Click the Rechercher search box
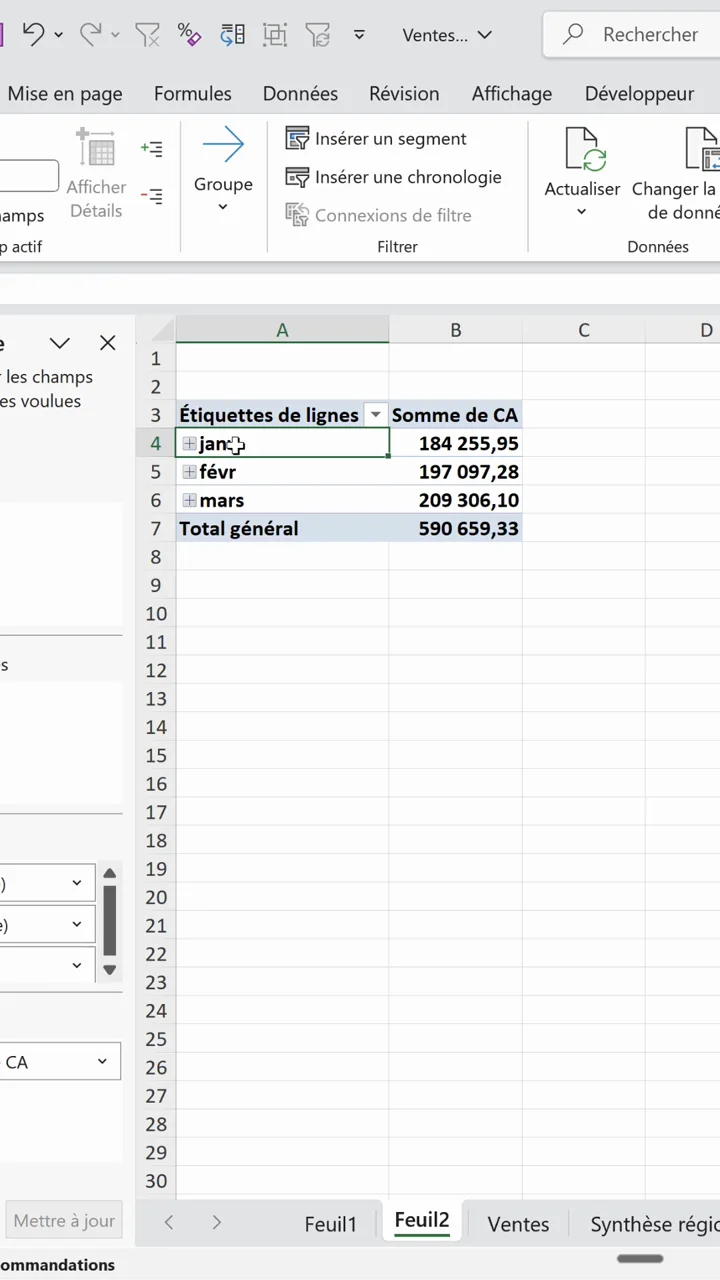This screenshot has width=720, height=1280. tap(631, 34)
